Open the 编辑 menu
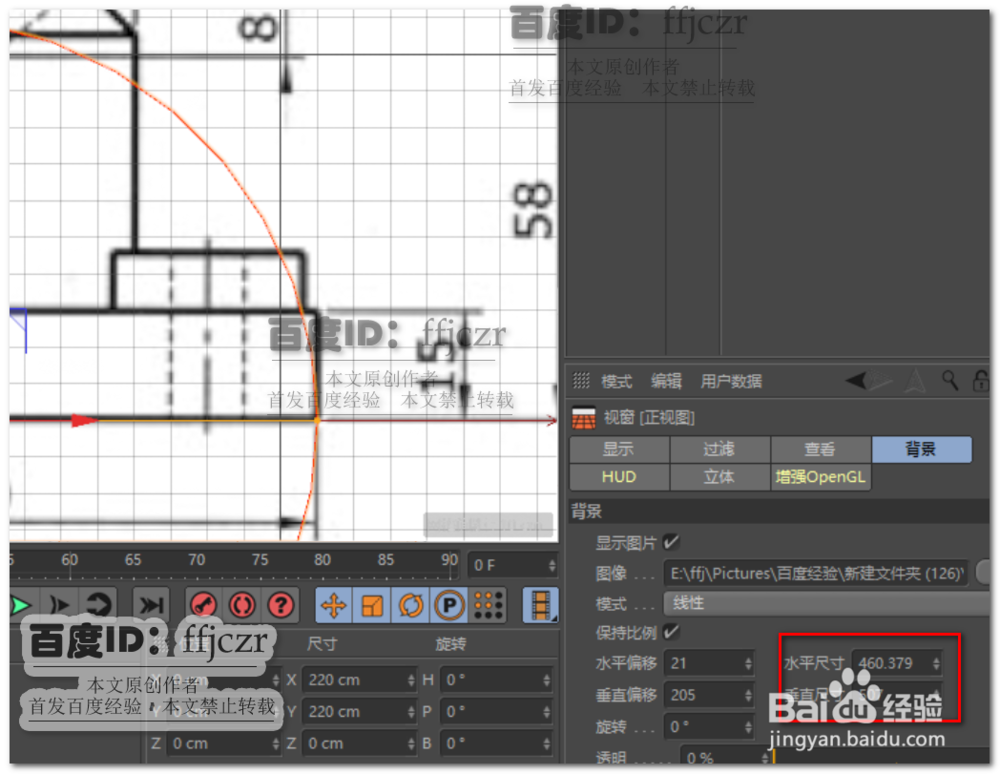Viewport: 1000px width, 774px height. coord(666,381)
